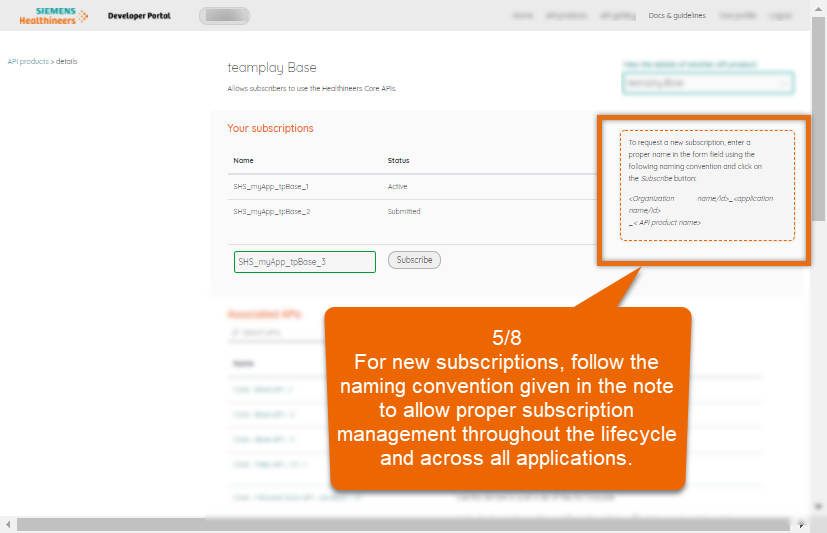Screen dimensions: 827x533
Task: Click the Active status of first subscription
Action: pos(397,186)
